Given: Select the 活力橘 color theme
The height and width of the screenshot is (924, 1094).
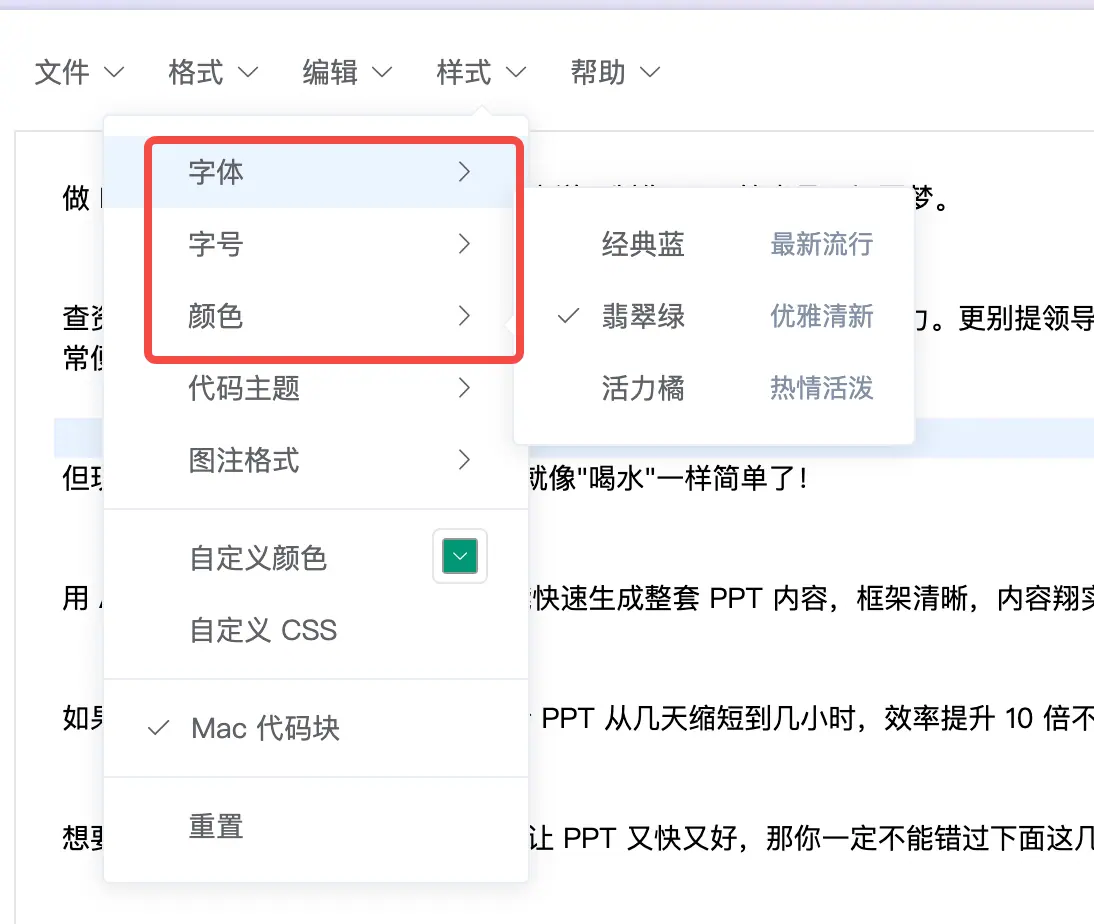Looking at the screenshot, I should [714, 388].
